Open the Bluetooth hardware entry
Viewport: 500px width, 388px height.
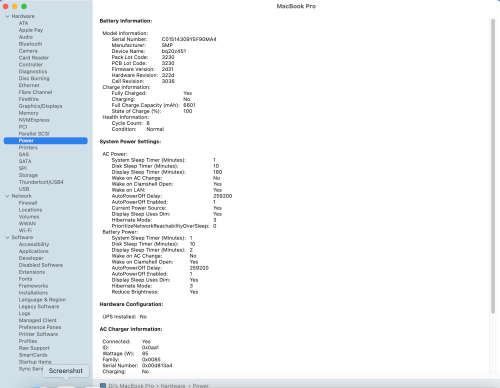click(30, 44)
